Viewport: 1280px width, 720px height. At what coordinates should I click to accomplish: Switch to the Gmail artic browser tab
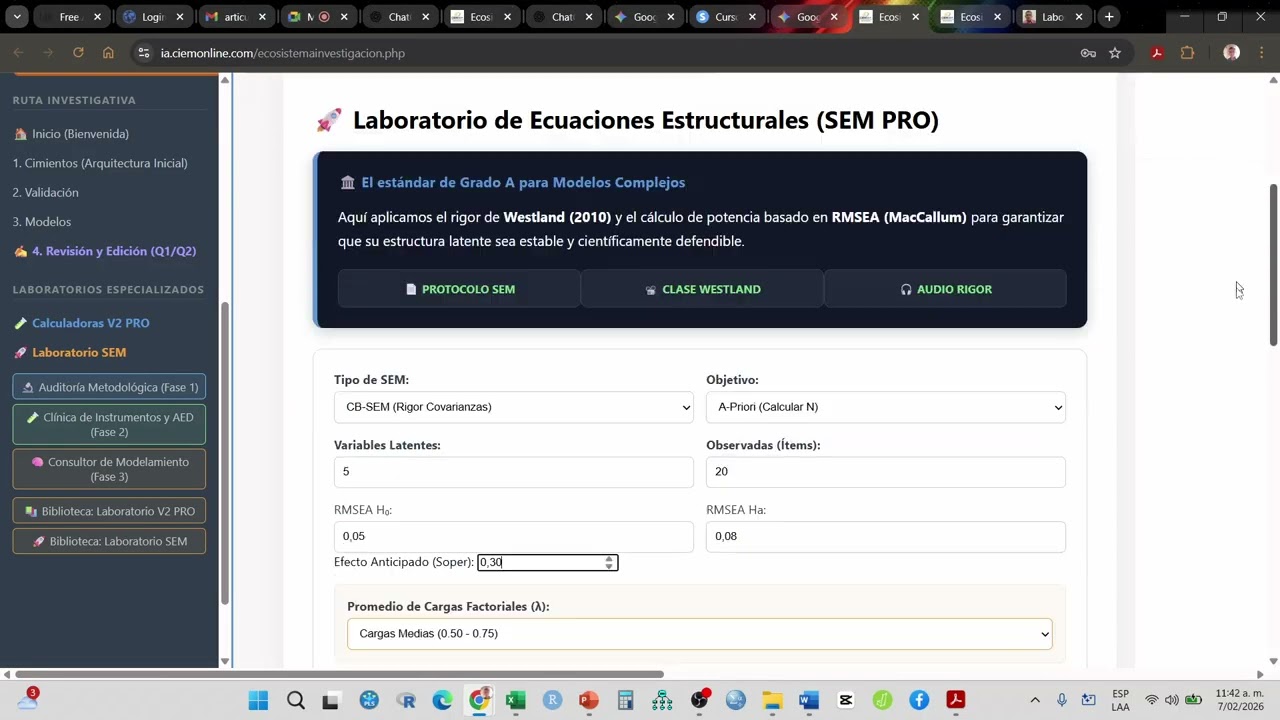(236, 17)
